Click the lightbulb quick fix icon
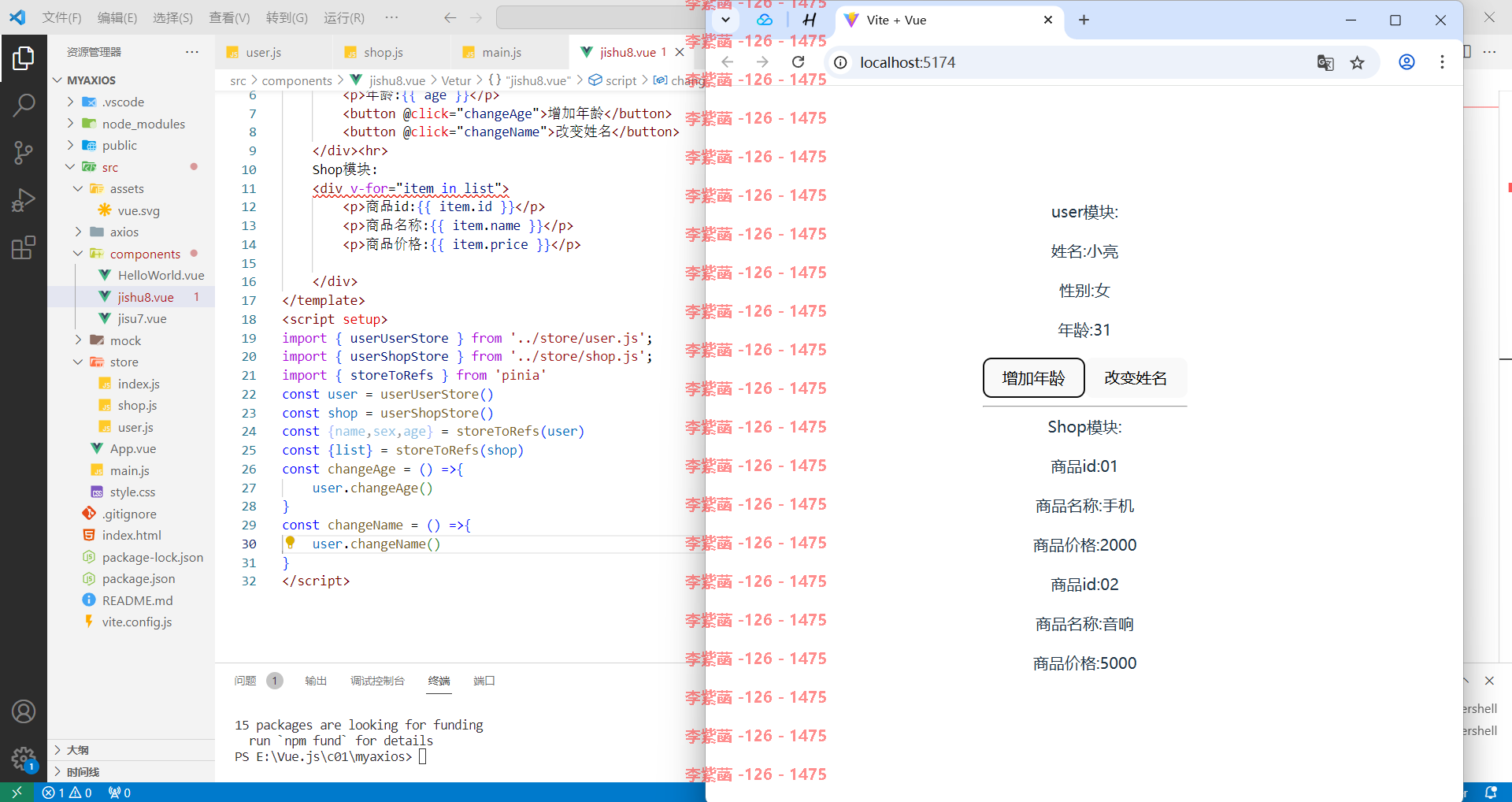The width and height of the screenshot is (1512, 802). point(291,543)
